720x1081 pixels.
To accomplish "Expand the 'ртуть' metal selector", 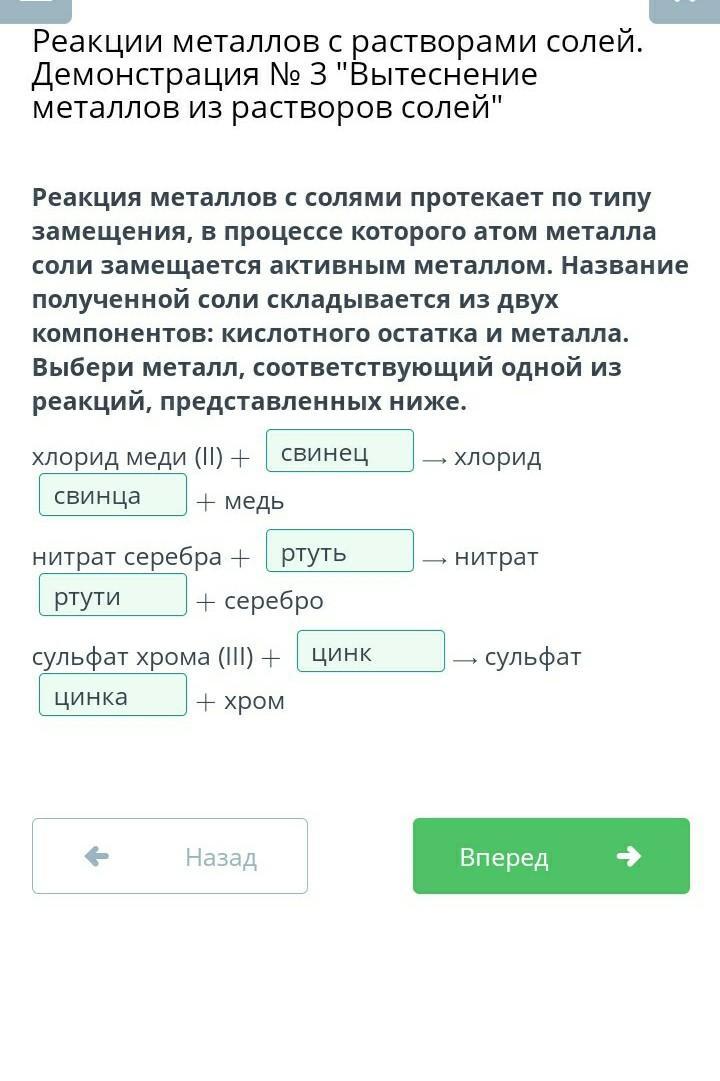I will (340, 551).
